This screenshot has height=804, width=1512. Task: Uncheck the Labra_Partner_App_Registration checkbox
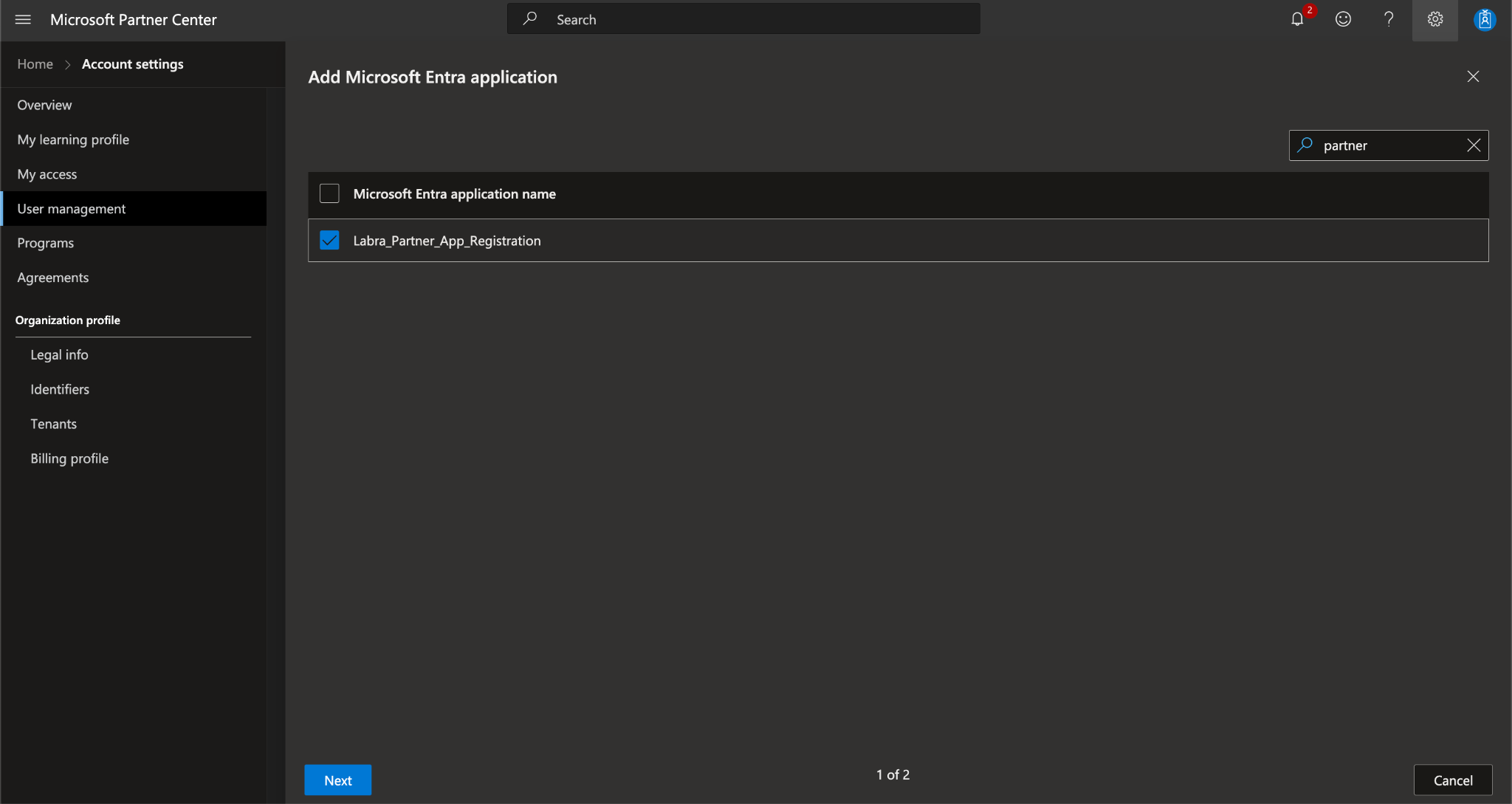329,240
